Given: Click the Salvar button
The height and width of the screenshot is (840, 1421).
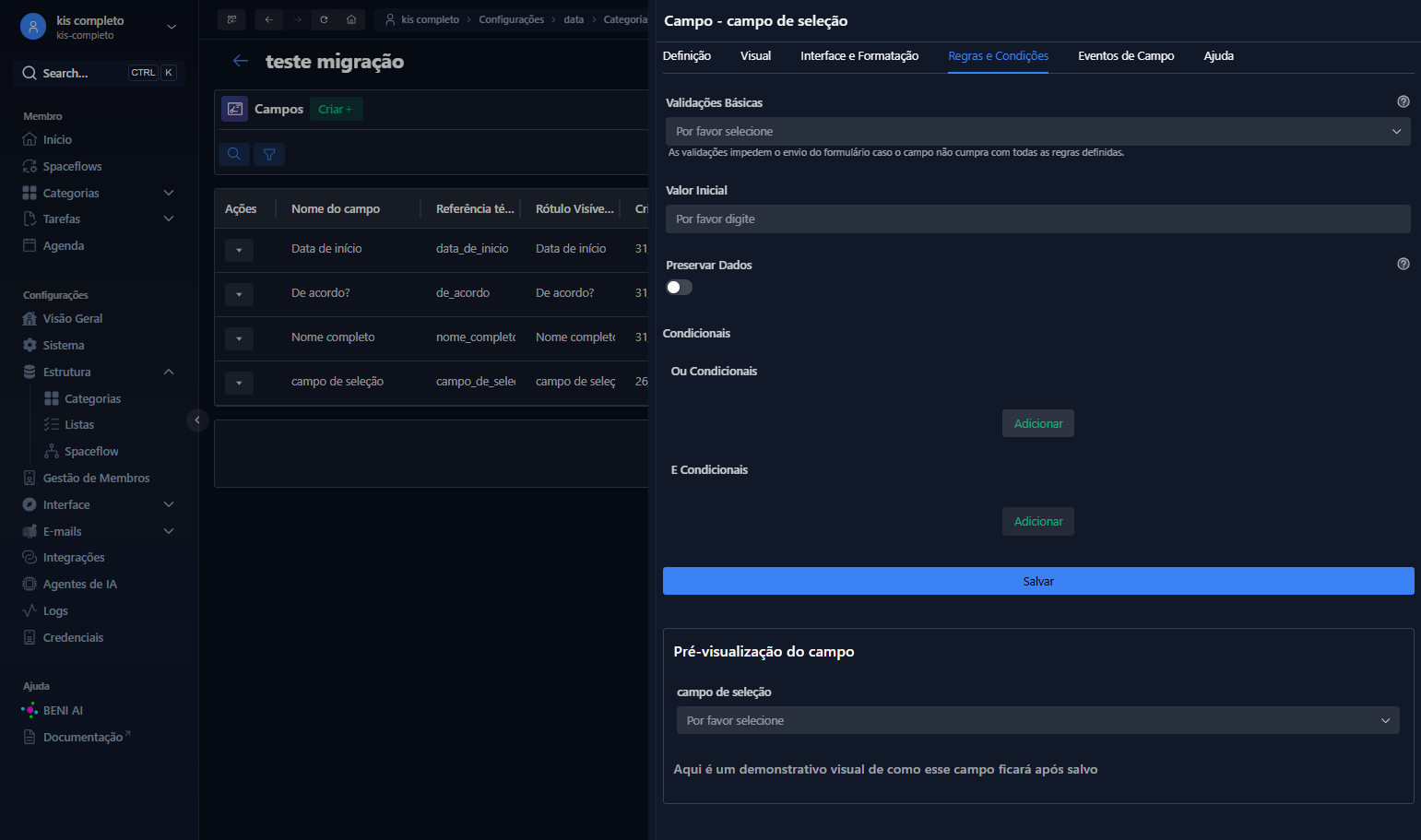Looking at the screenshot, I should click(x=1038, y=581).
